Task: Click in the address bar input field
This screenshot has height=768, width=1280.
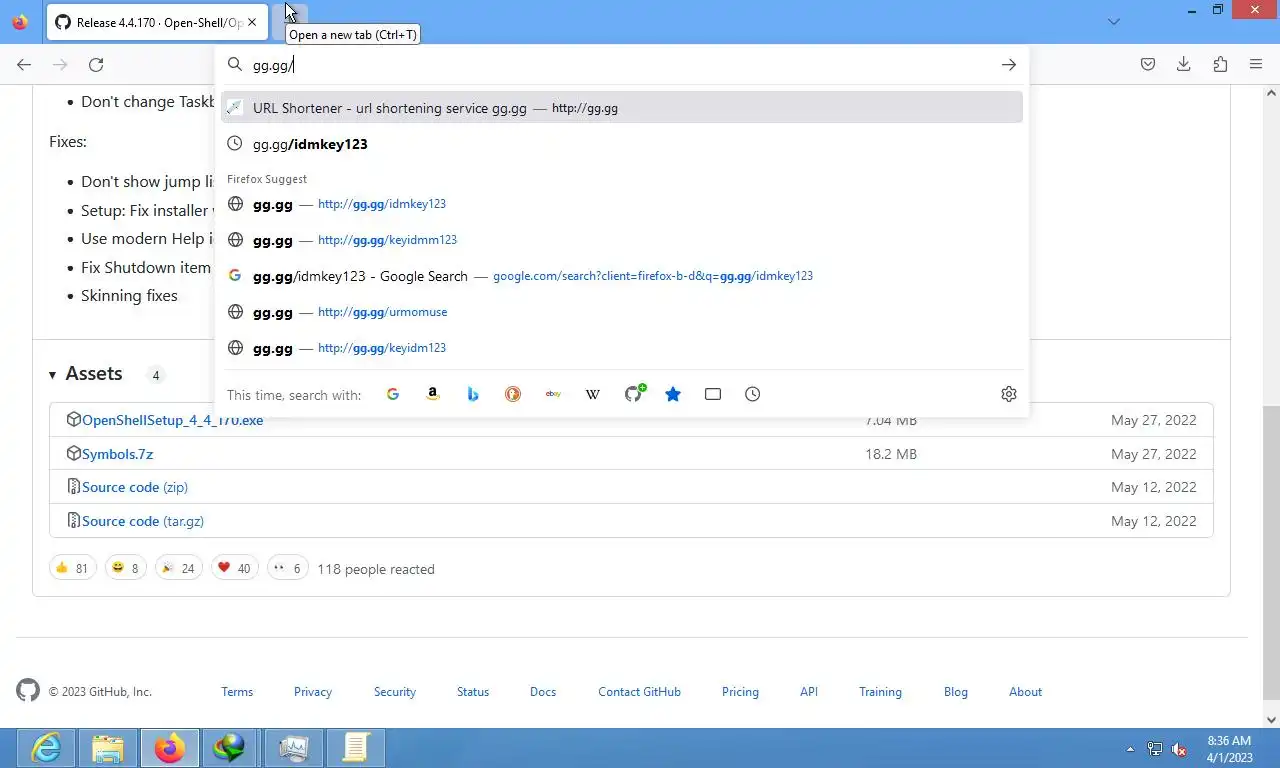Action: click(620, 65)
